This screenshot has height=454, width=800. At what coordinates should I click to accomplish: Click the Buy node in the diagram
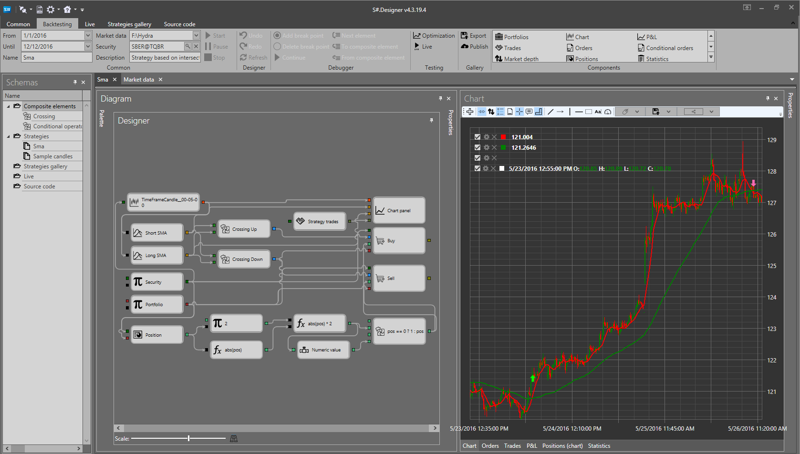click(x=398, y=241)
